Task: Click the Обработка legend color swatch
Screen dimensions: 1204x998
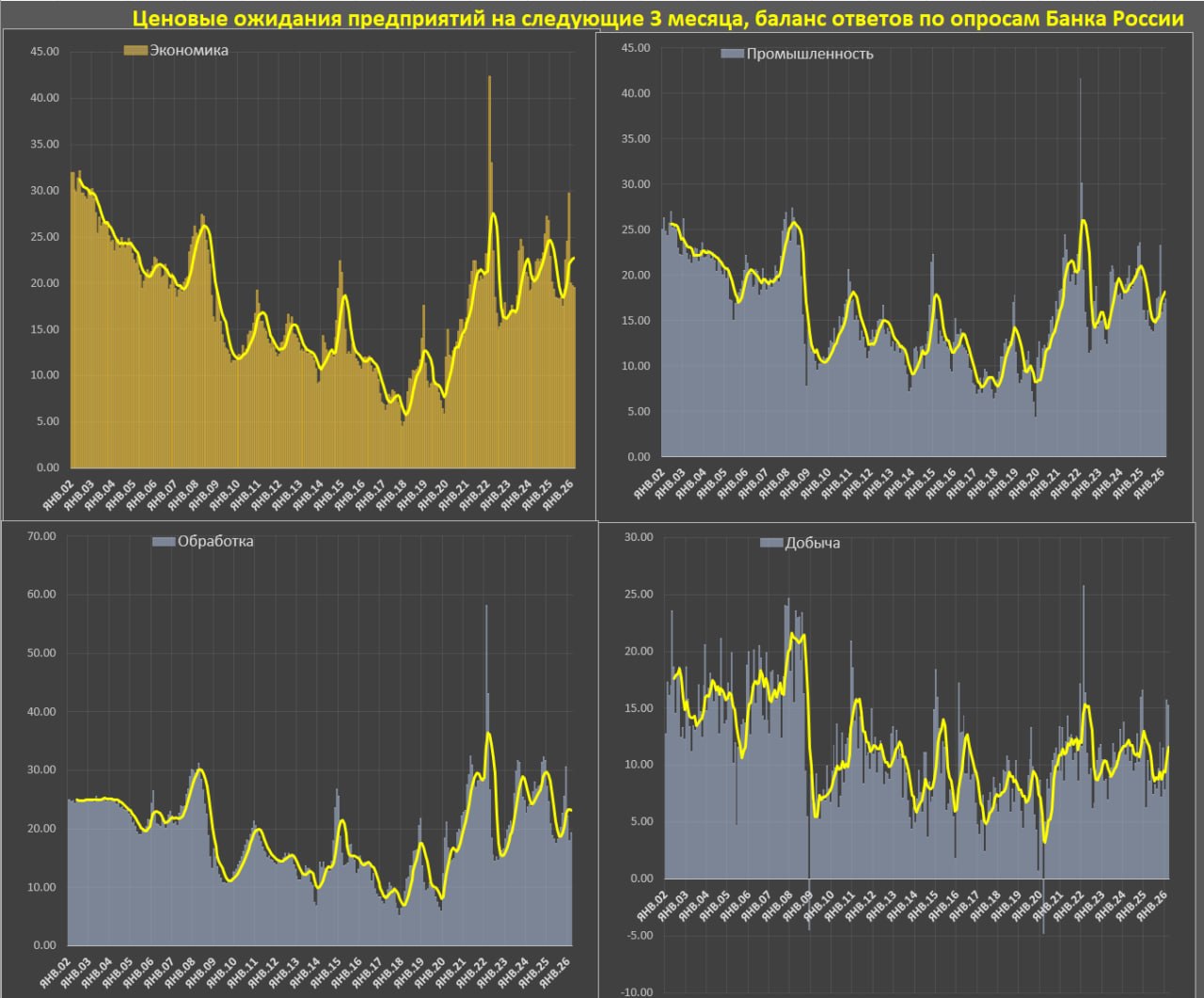Action: click(x=163, y=542)
